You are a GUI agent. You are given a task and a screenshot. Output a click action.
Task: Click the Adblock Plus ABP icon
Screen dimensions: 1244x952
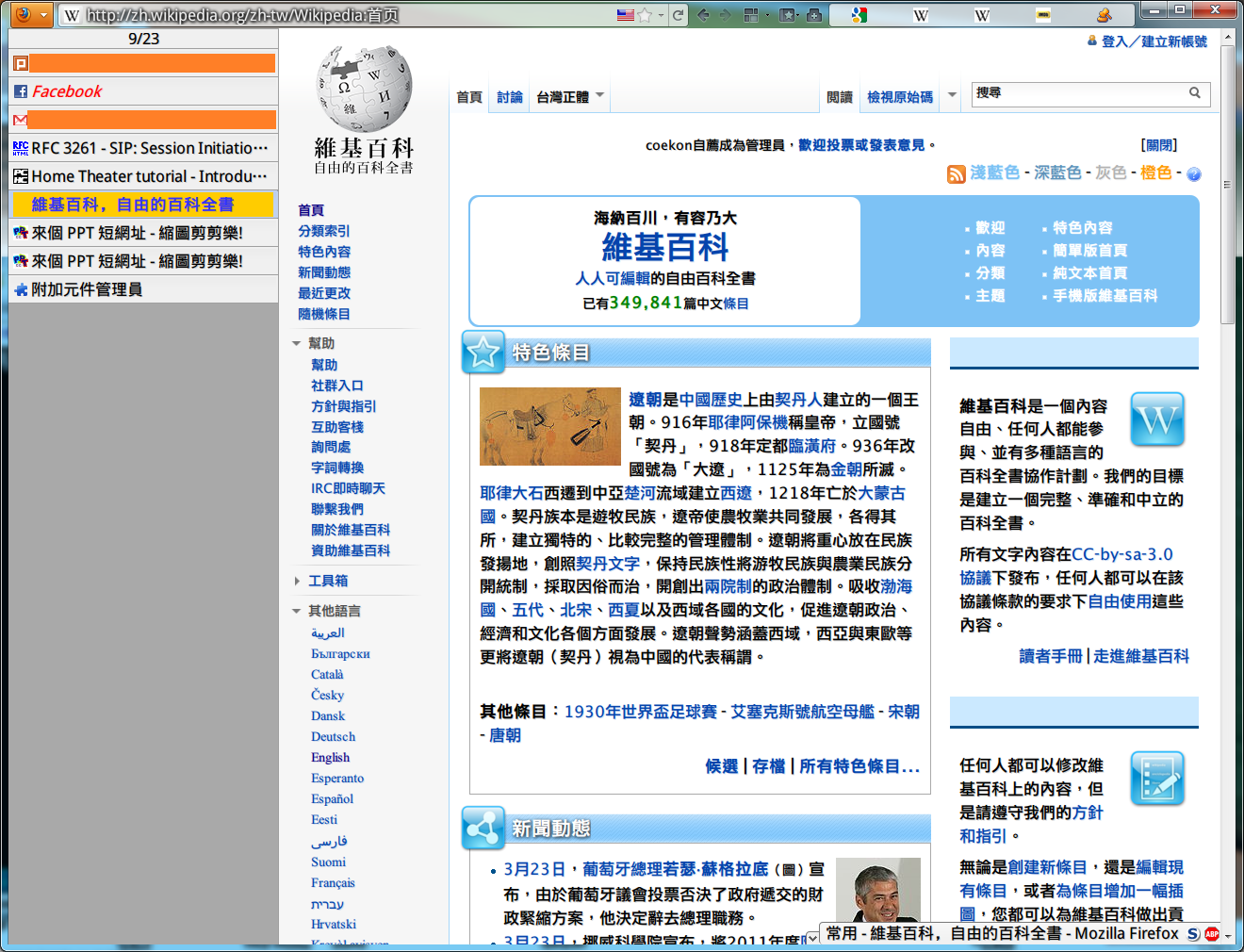pyautogui.click(x=1212, y=934)
